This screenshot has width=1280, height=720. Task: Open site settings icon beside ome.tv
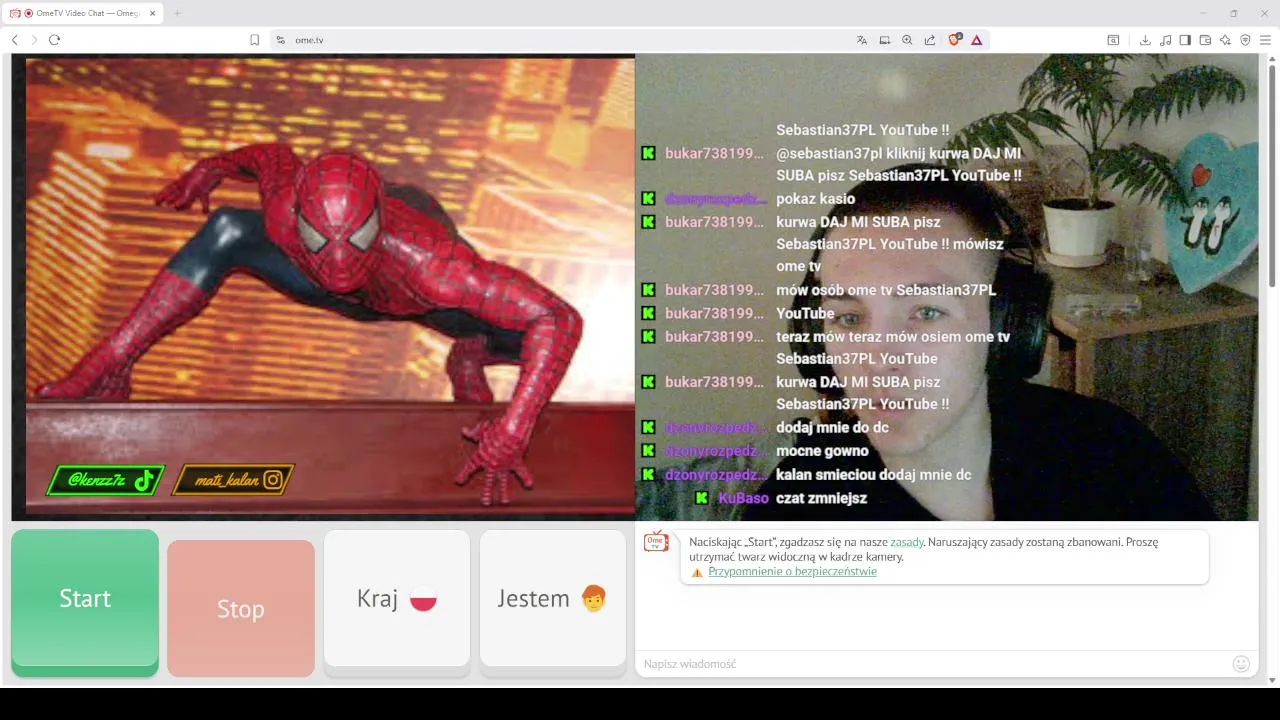(281, 40)
